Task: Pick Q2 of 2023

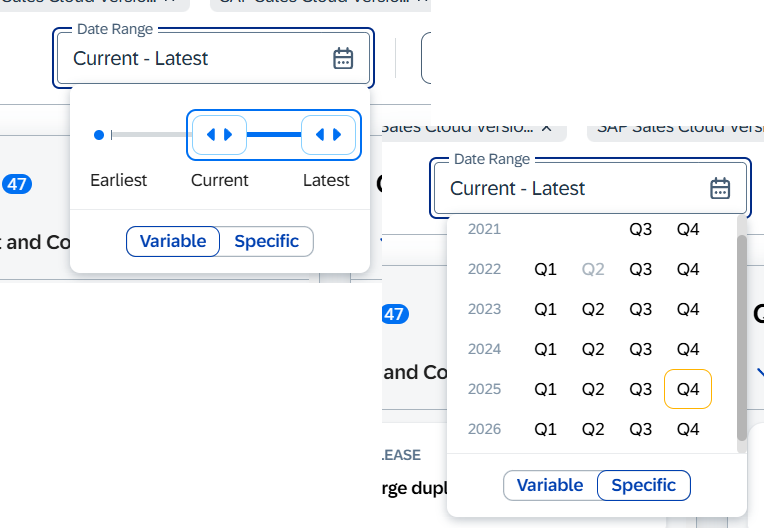Action: pos(593,309)
